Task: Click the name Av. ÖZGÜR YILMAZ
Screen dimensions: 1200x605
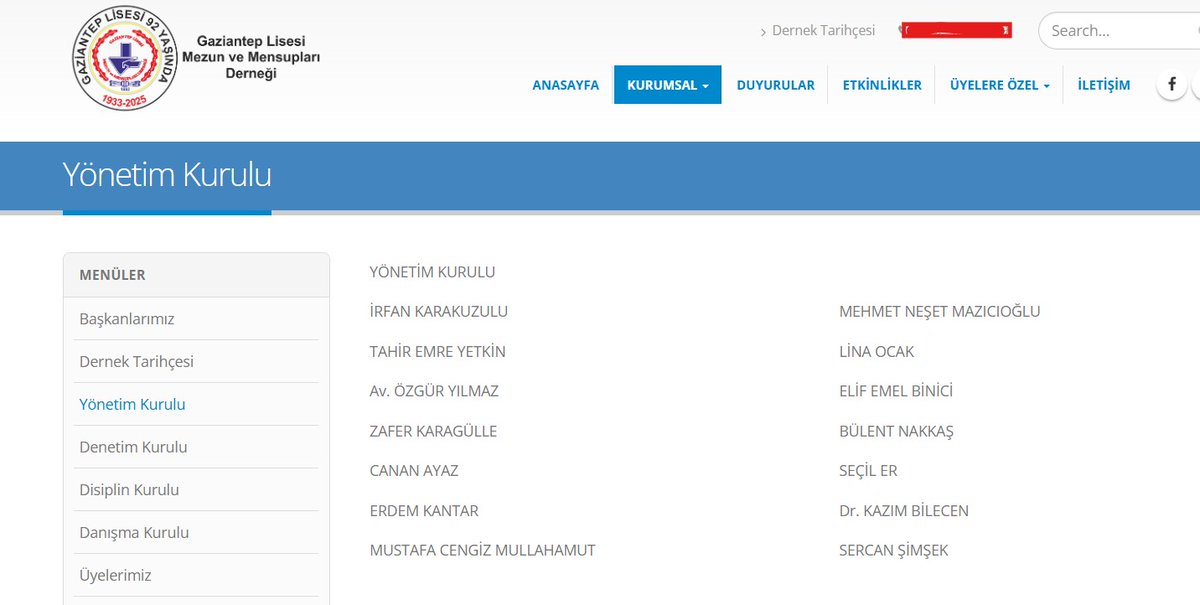Action: click(434, 391)
